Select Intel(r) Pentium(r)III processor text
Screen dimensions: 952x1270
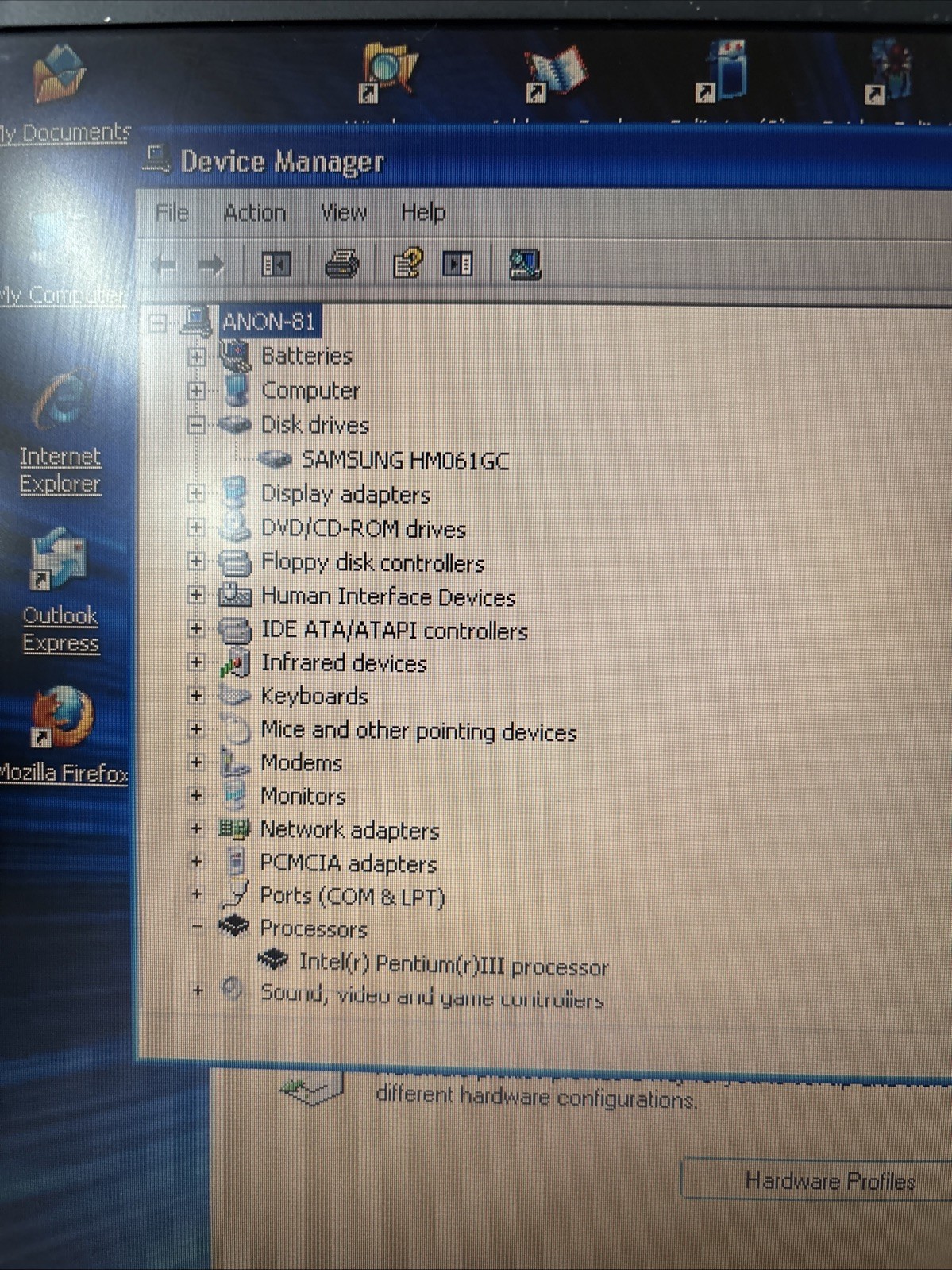[453, 964]
